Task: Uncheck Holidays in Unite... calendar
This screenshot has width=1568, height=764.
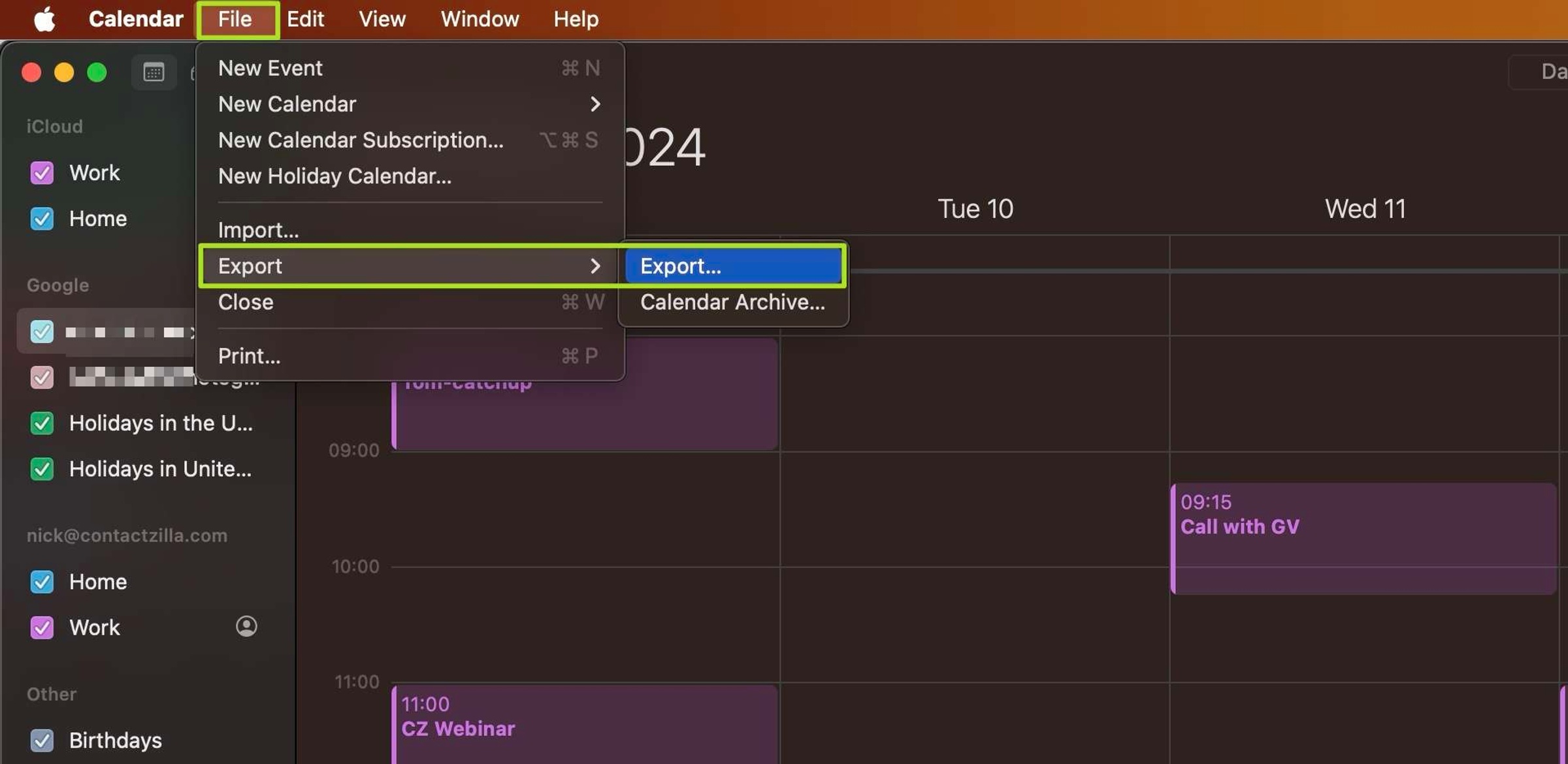Action: pos(42,469)
